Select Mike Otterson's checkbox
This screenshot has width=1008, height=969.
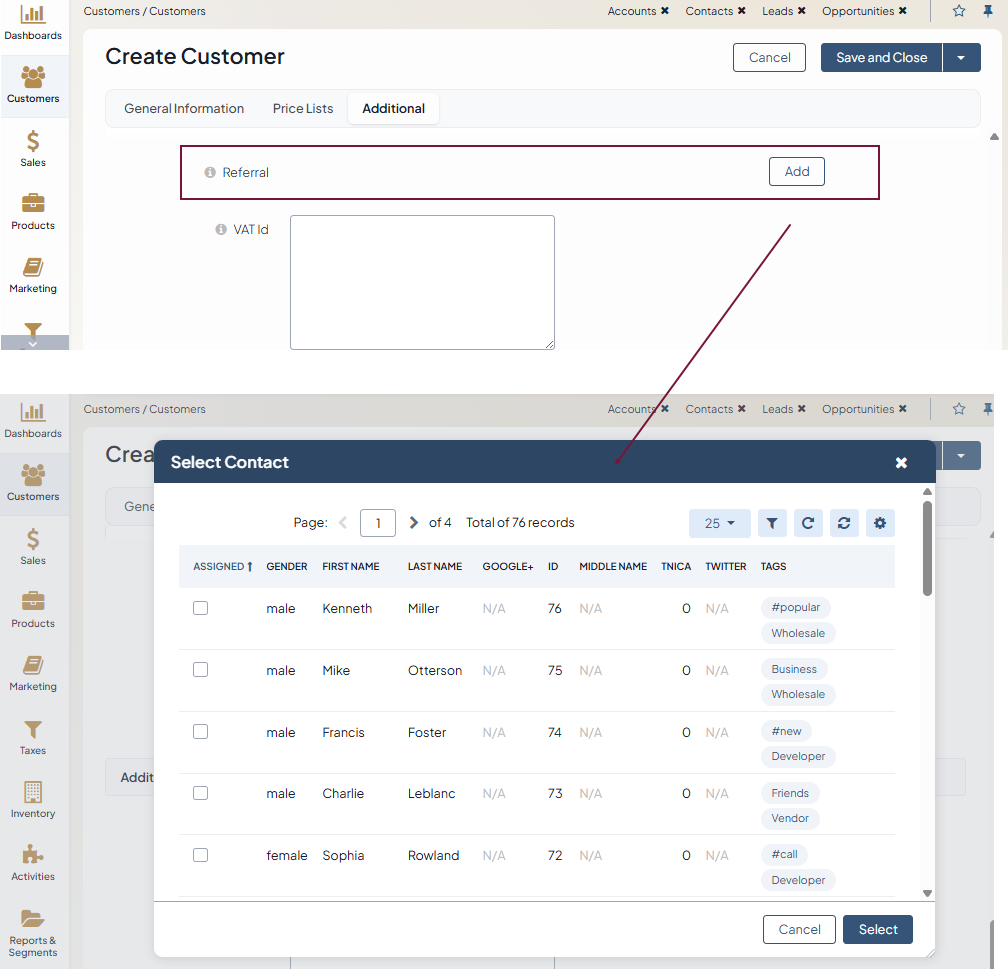pyautogui.click(x=201, y=670)
